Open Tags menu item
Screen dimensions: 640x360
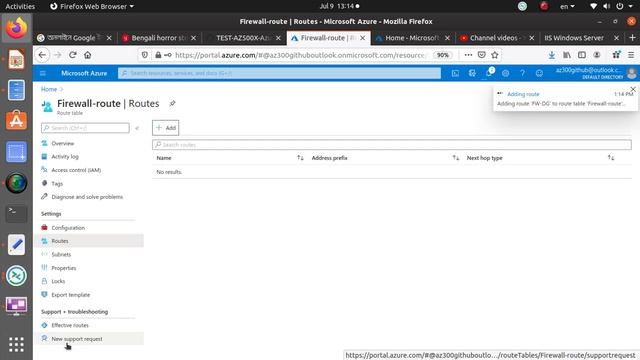pos(57,184)
